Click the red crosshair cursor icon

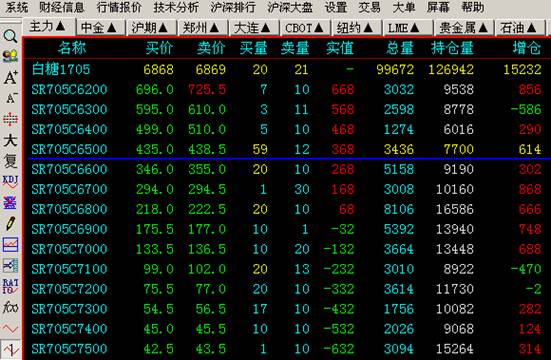[x=11, y=119]
